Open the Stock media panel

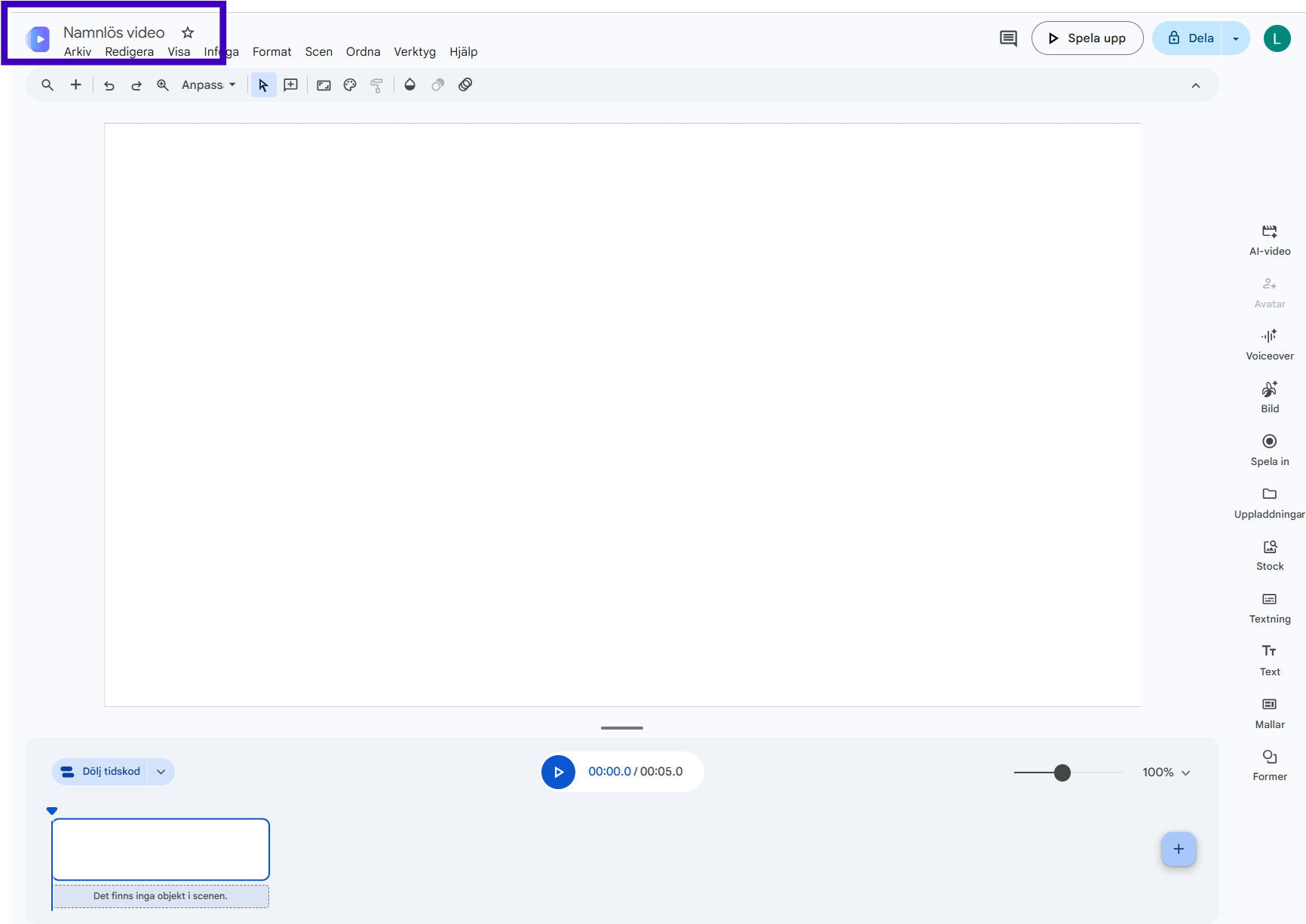(x=1270, y=555)
